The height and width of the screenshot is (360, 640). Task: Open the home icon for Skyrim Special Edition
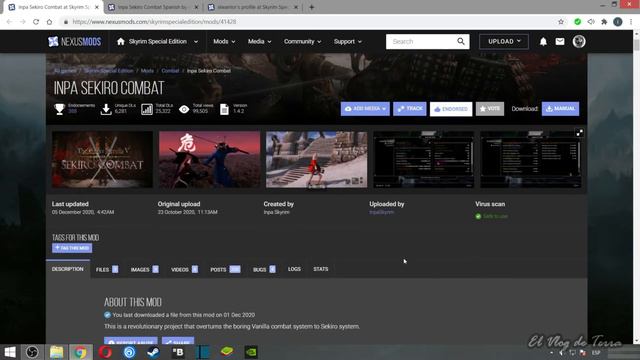[x=120, y=42]
